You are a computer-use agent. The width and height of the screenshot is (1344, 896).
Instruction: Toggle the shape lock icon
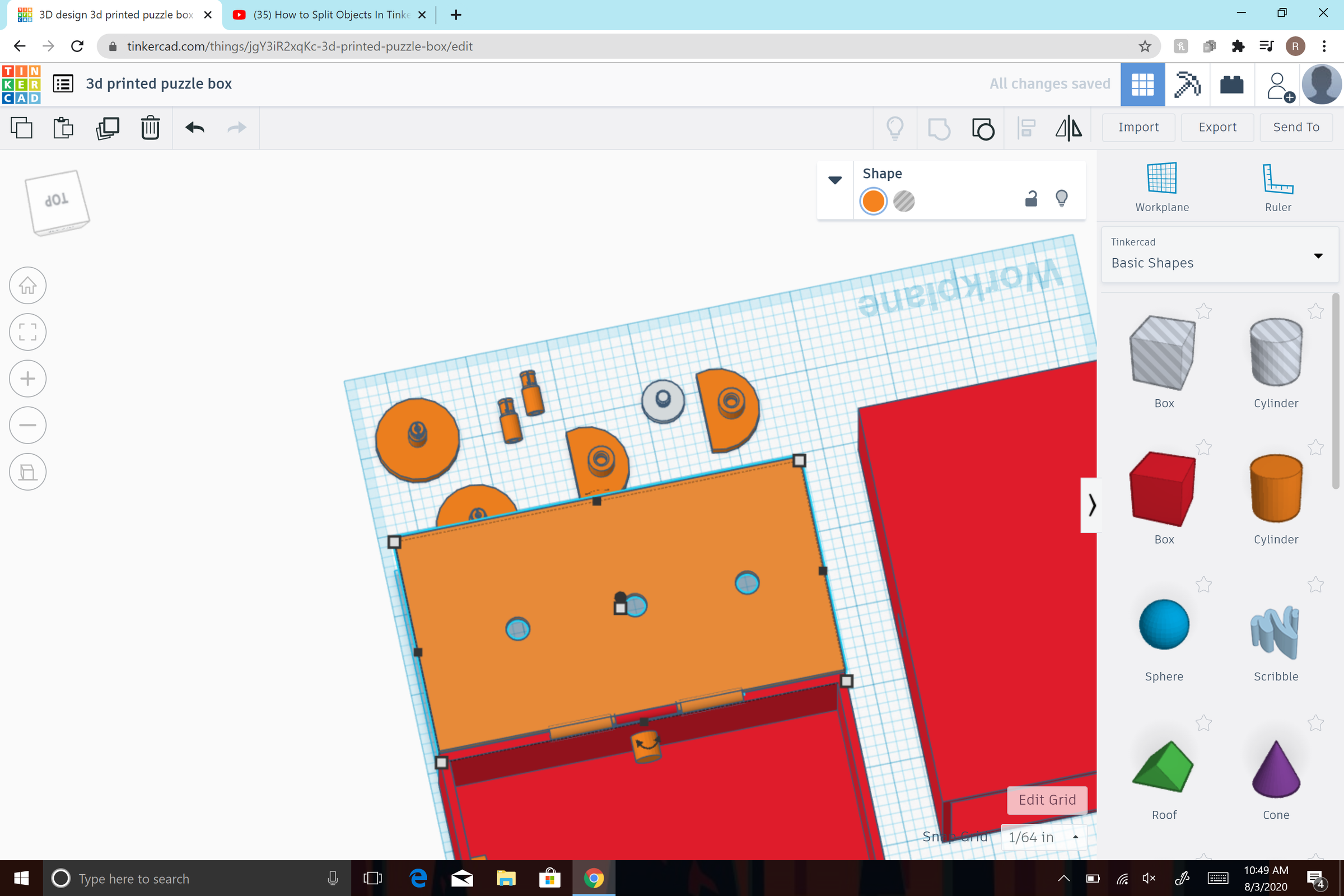coord(1031,199)
